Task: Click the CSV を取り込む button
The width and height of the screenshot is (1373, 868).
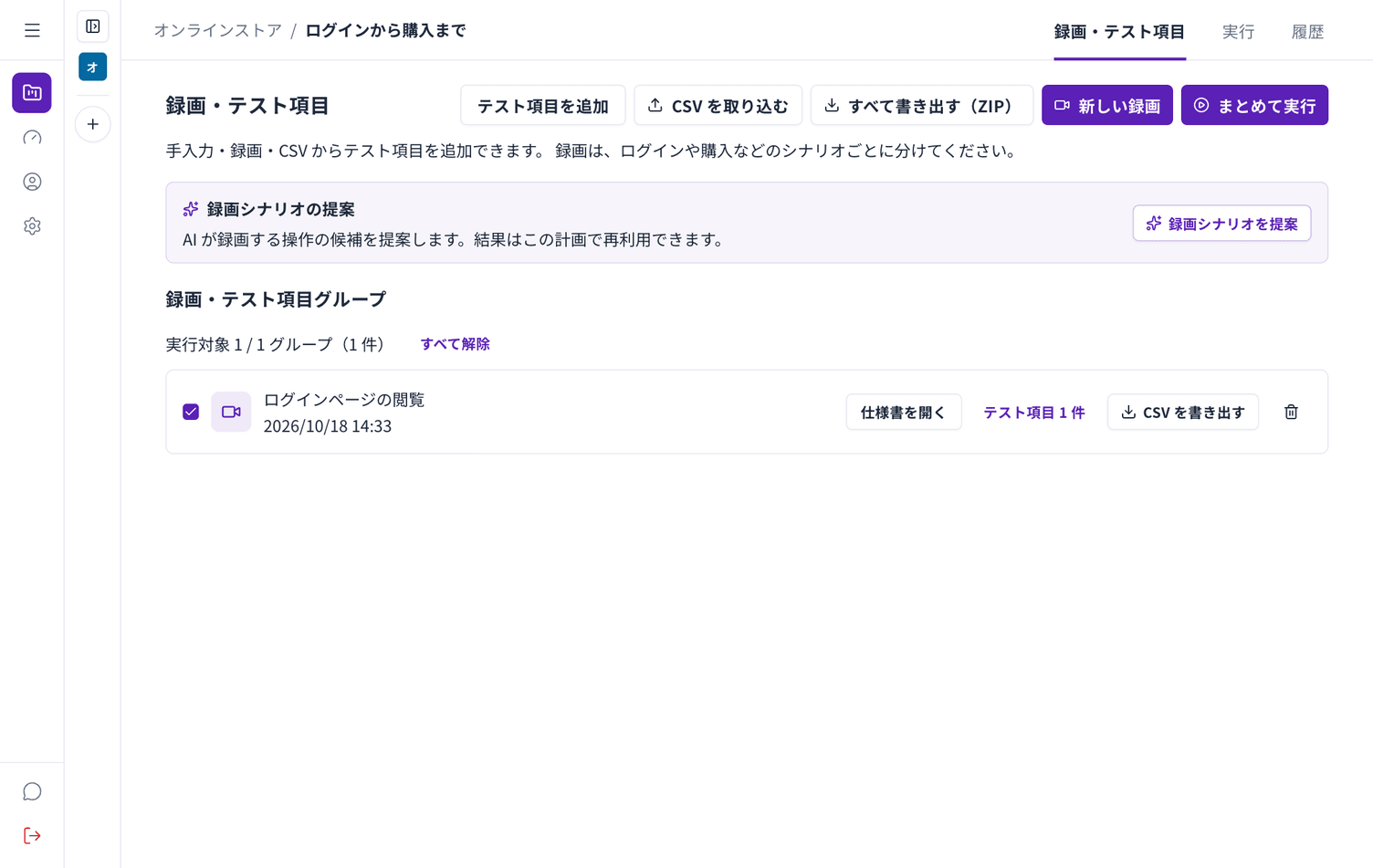Action: 718,106
